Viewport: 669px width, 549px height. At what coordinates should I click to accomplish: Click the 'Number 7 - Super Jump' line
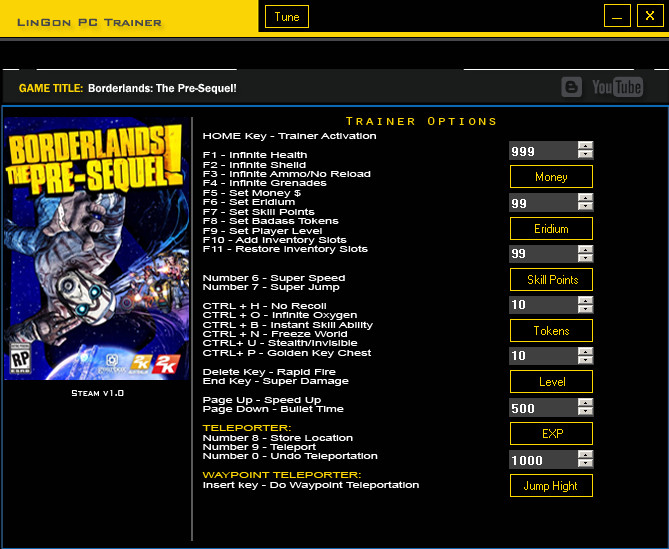(x=271, y=287)
